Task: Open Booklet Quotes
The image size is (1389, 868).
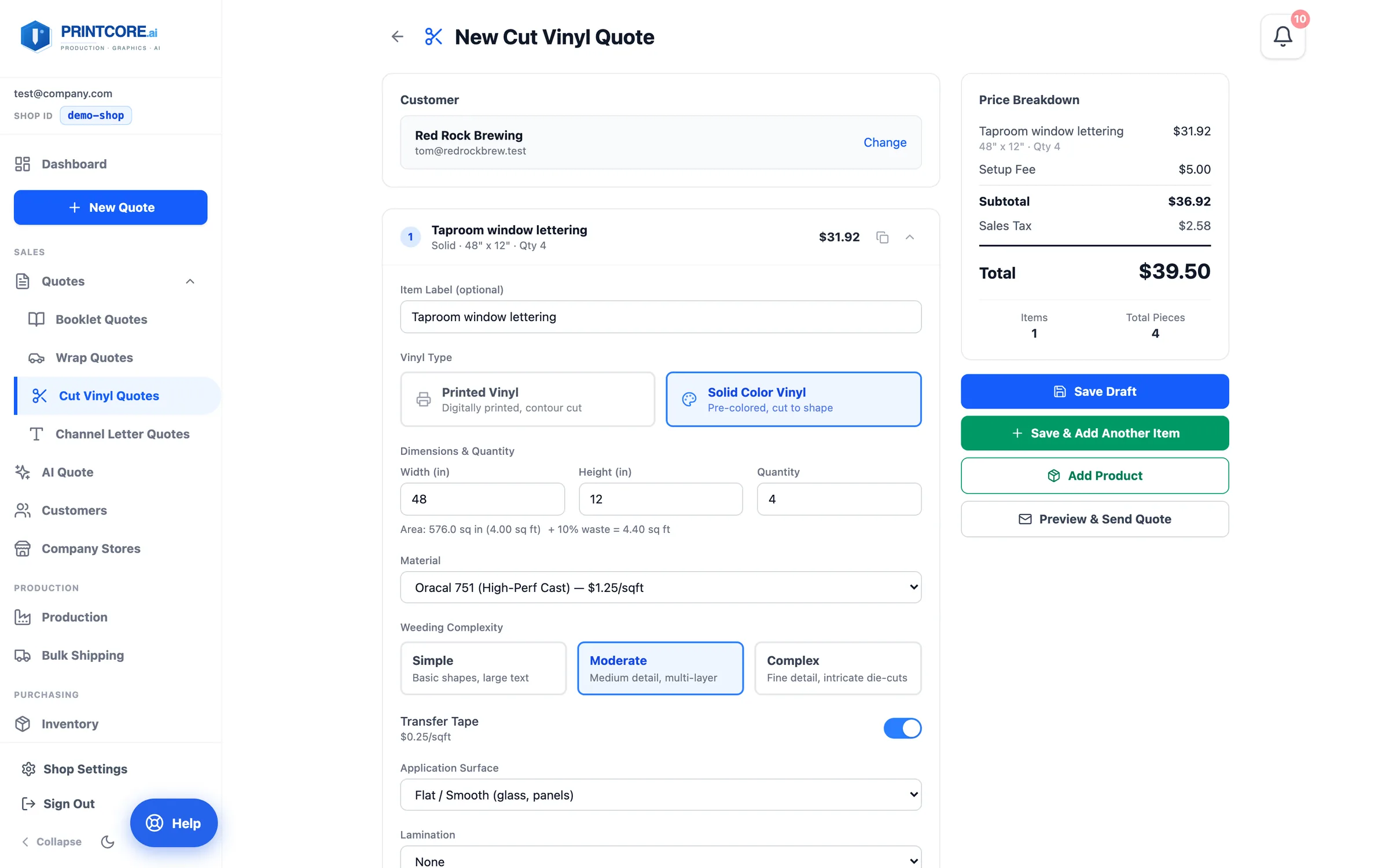Action: [117, 319]
